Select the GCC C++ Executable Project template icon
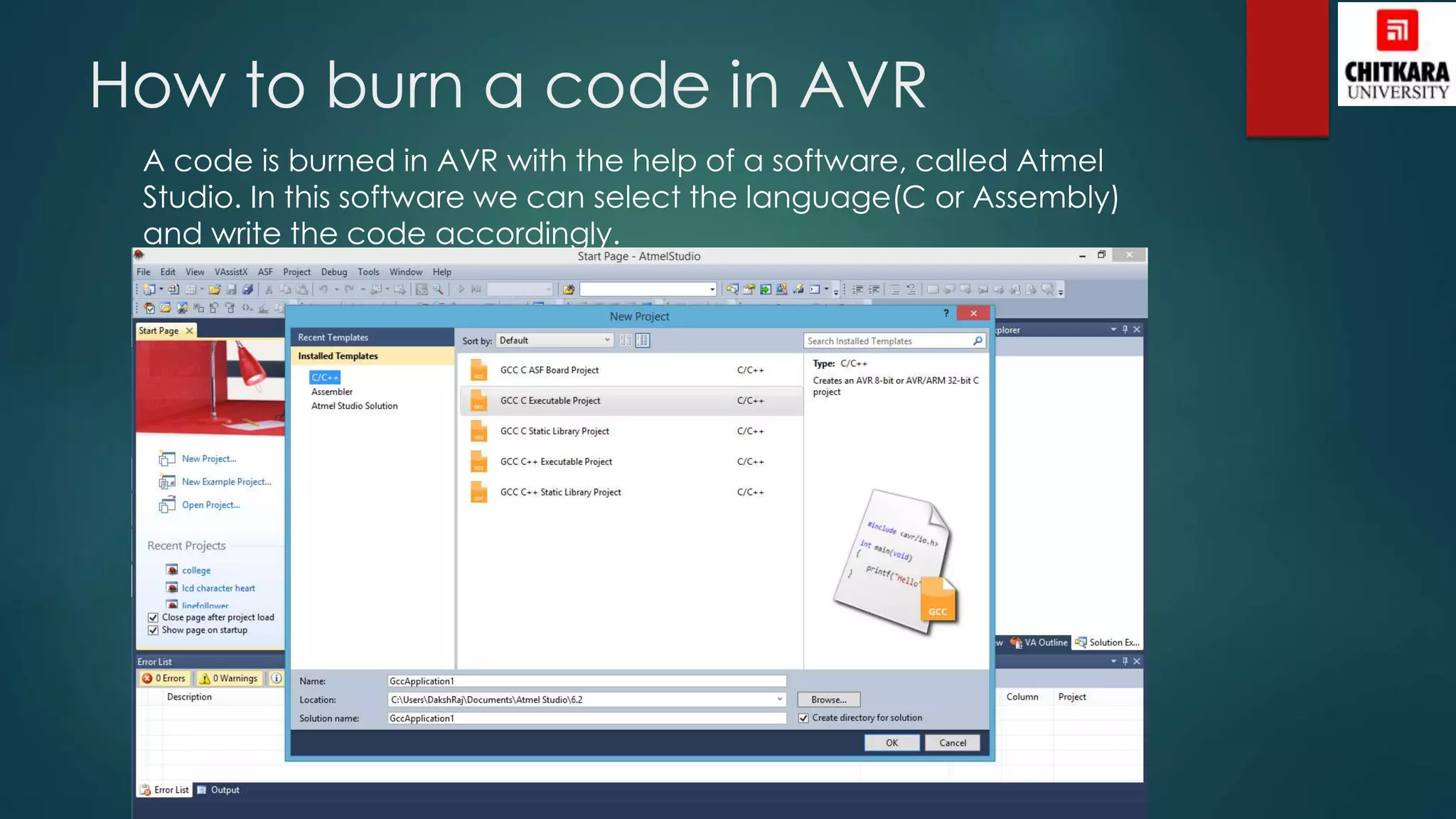The image size is (1456, 819). (479, 462)
